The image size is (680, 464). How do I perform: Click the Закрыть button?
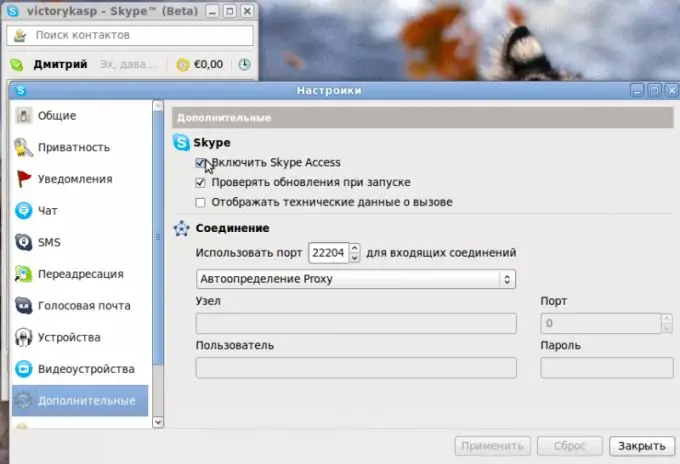642,446
